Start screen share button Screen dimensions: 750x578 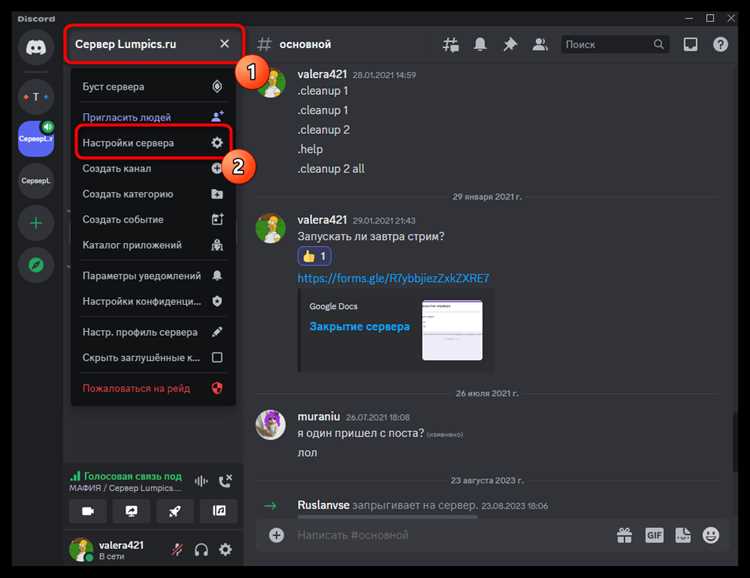point(132,511)
